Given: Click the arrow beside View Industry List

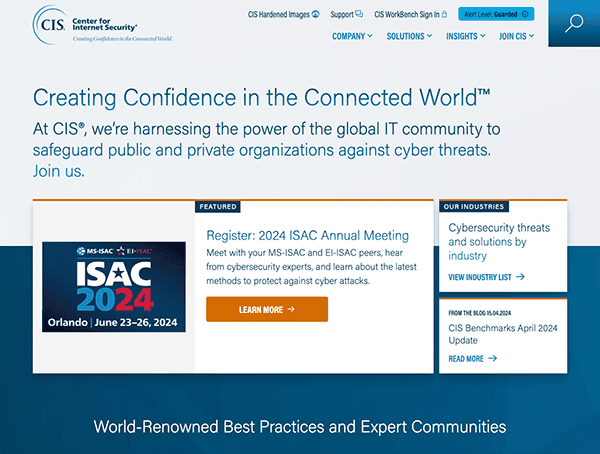Looking at the screenshot, I should point(520,277).
